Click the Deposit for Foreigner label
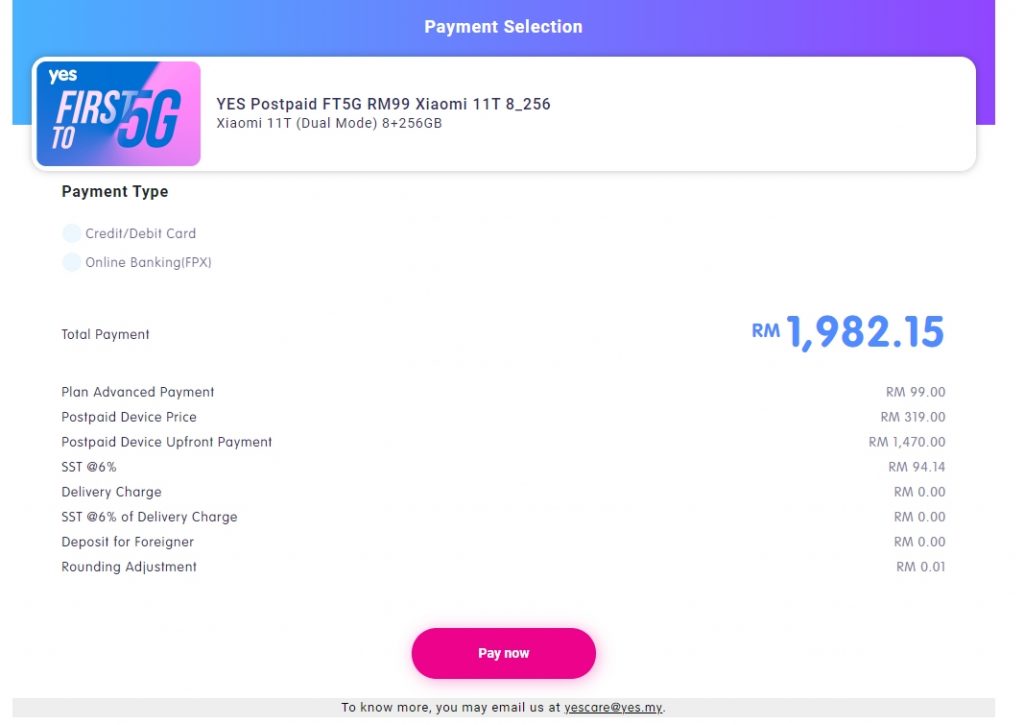 click(128, 542)
